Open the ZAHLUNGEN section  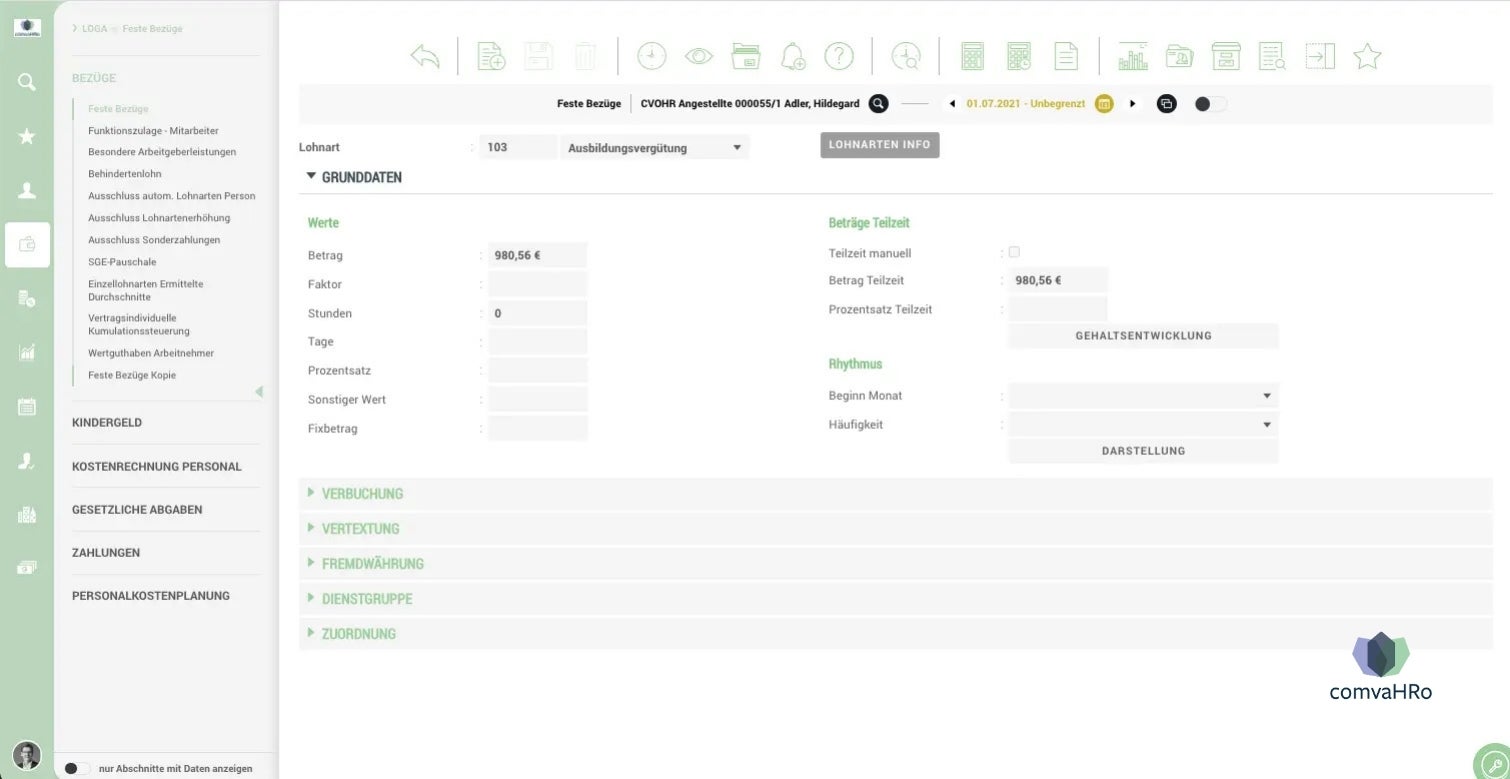(106, 553)
